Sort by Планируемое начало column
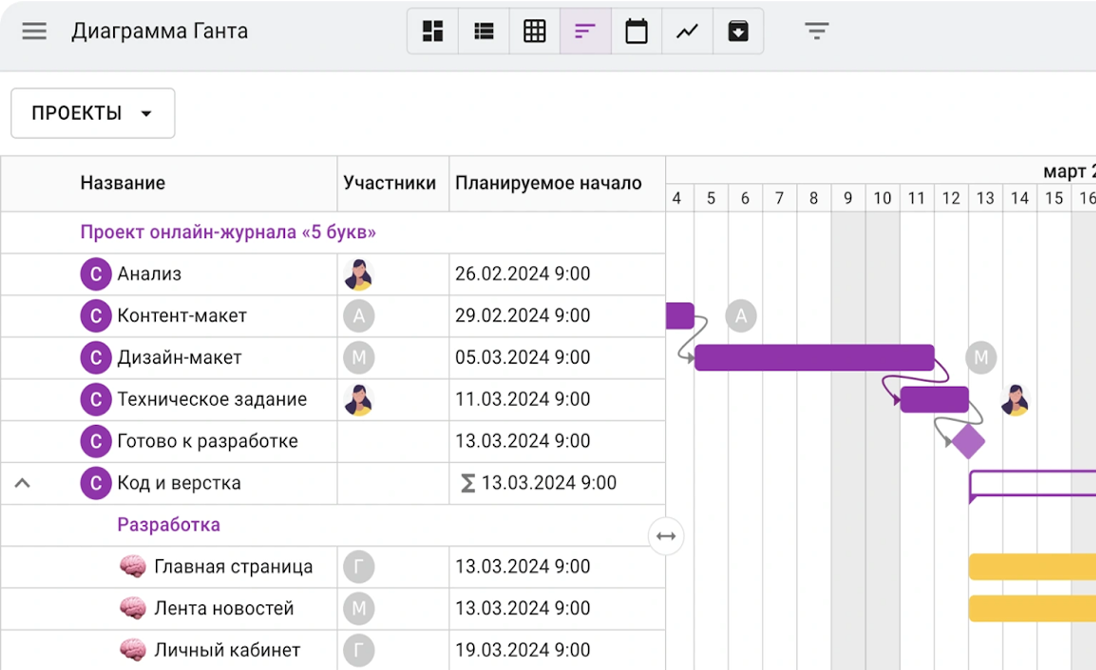Viewport: 1096px width, 670px height. [548, 183]
